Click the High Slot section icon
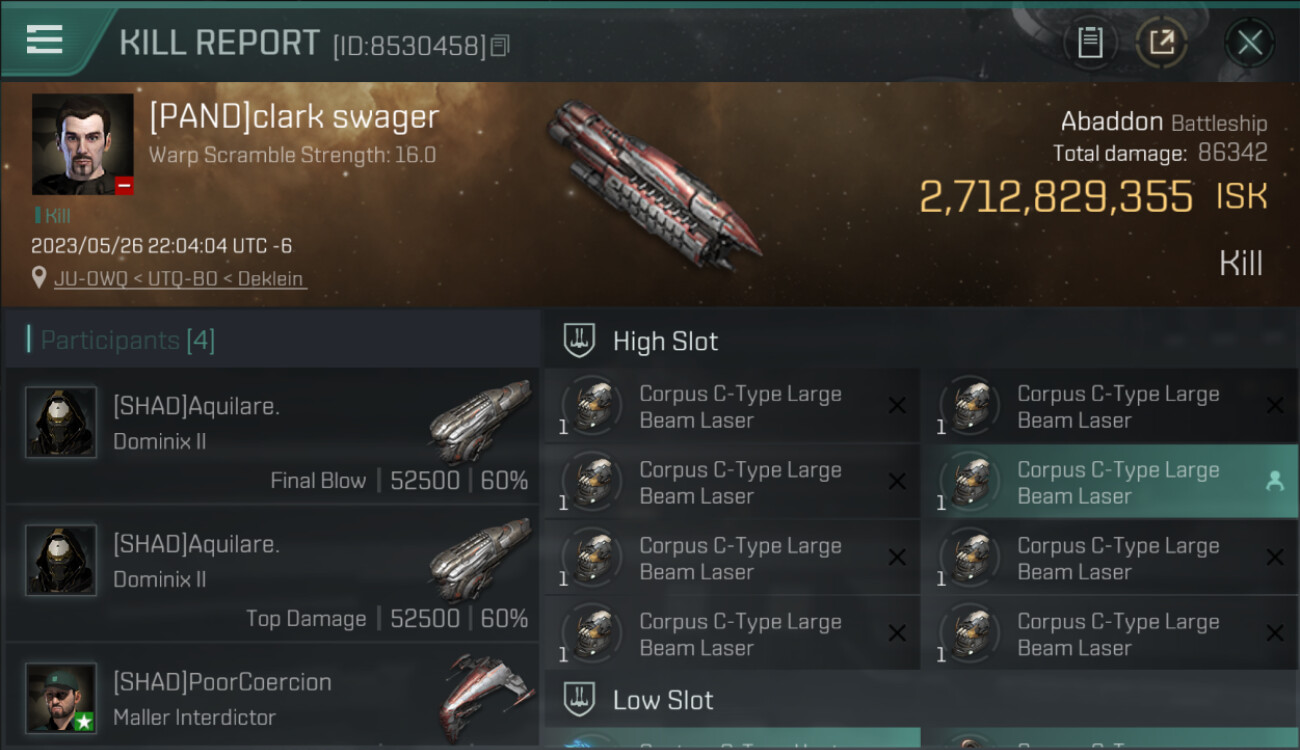Screen dimensions: 1300x750 [579, 341]
